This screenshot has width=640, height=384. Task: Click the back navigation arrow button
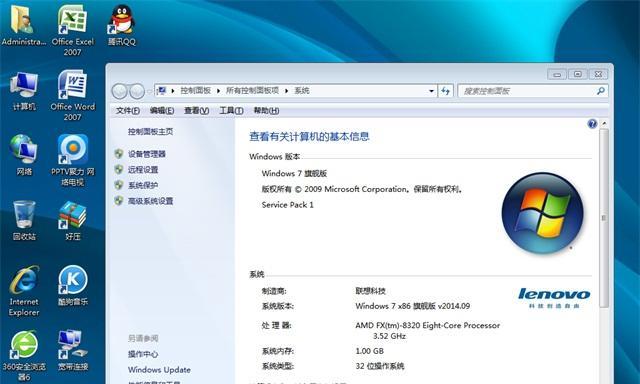click(119, 91)
